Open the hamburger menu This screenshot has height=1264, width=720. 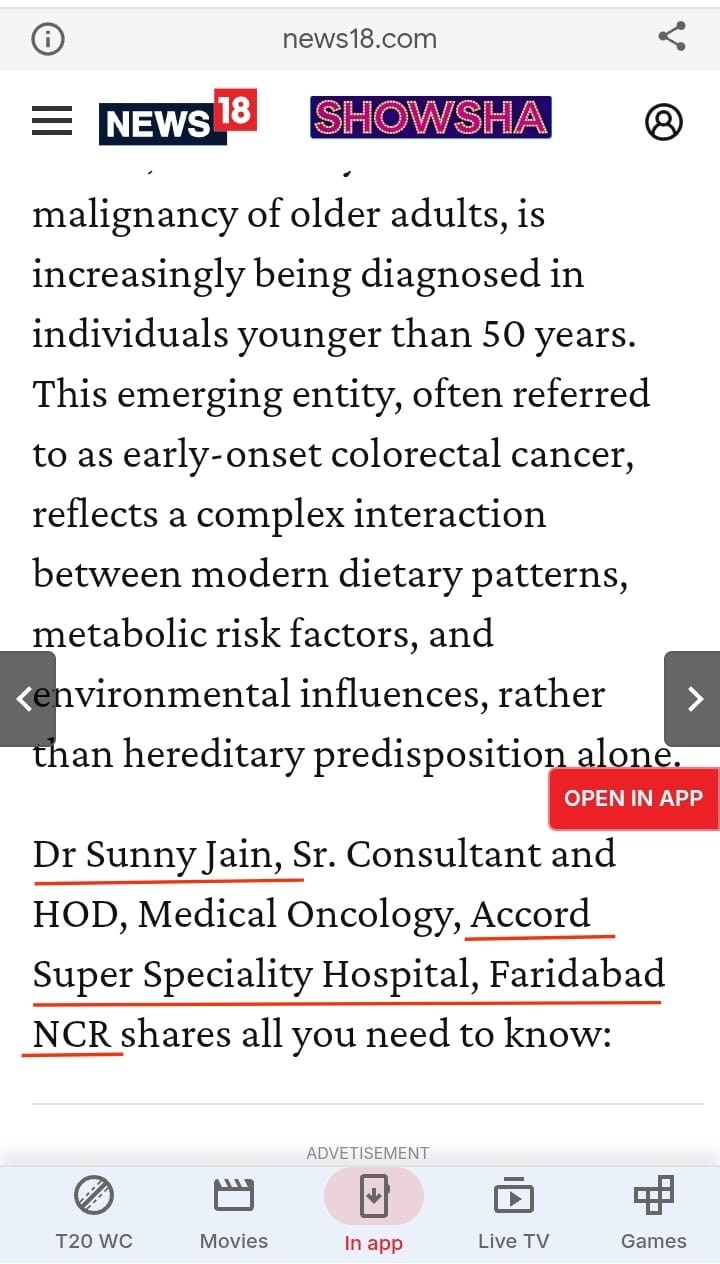(52, 122)
